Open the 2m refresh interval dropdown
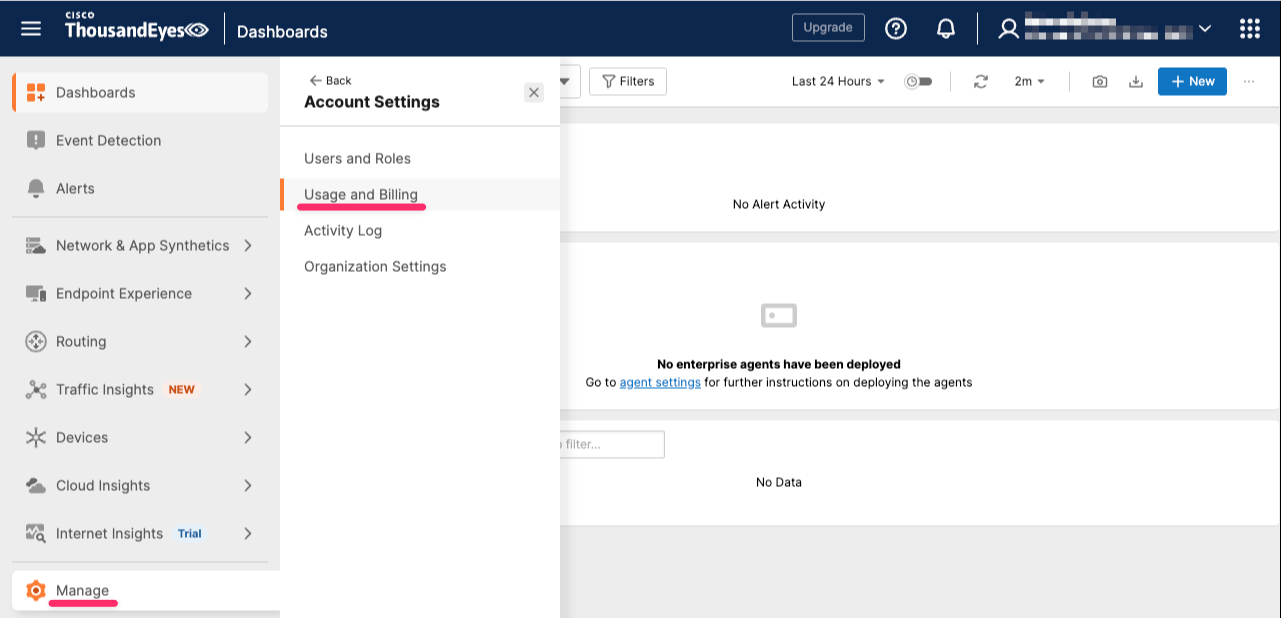 pos(1029,82)
